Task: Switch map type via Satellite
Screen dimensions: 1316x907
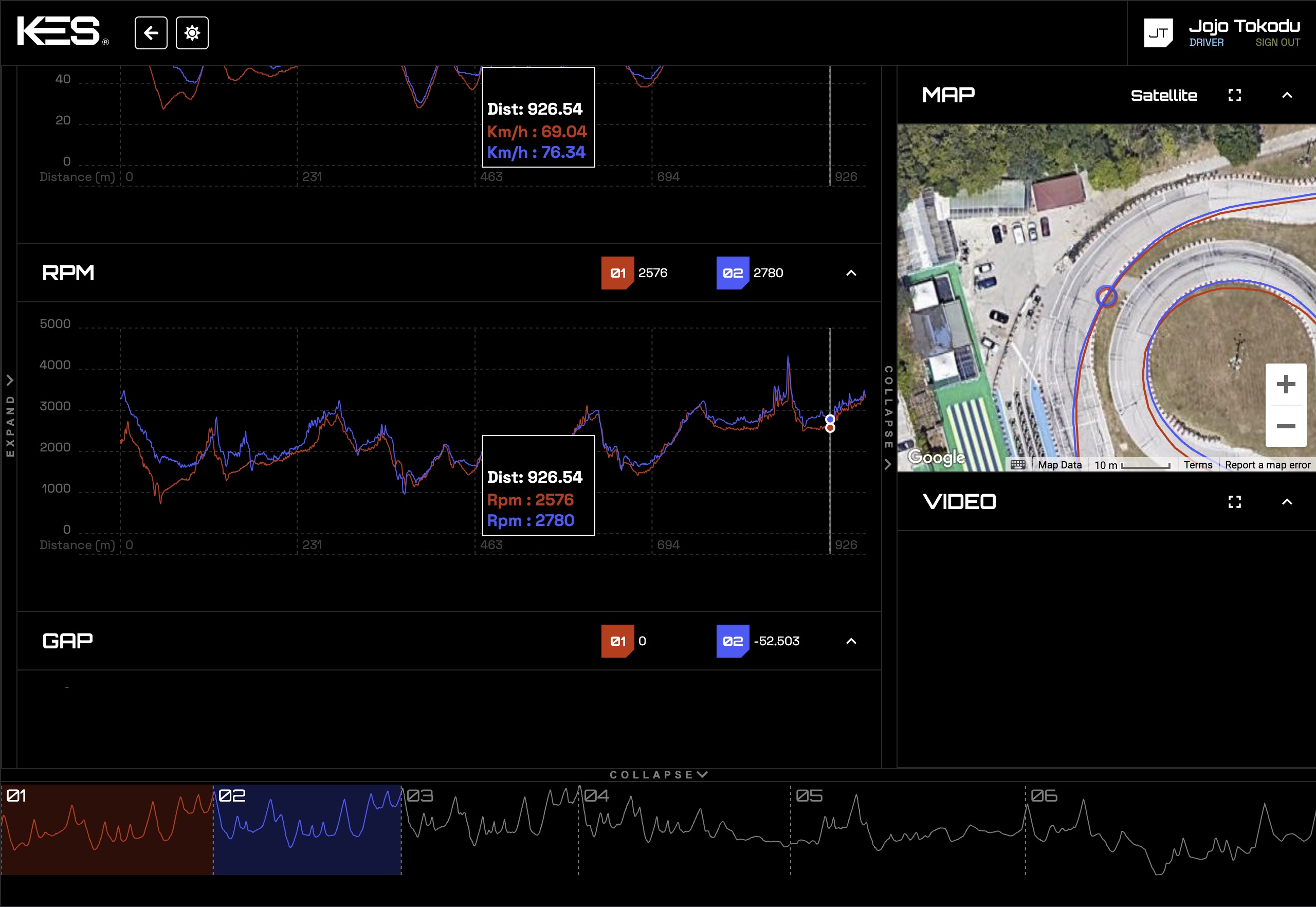Action: 1164,96
